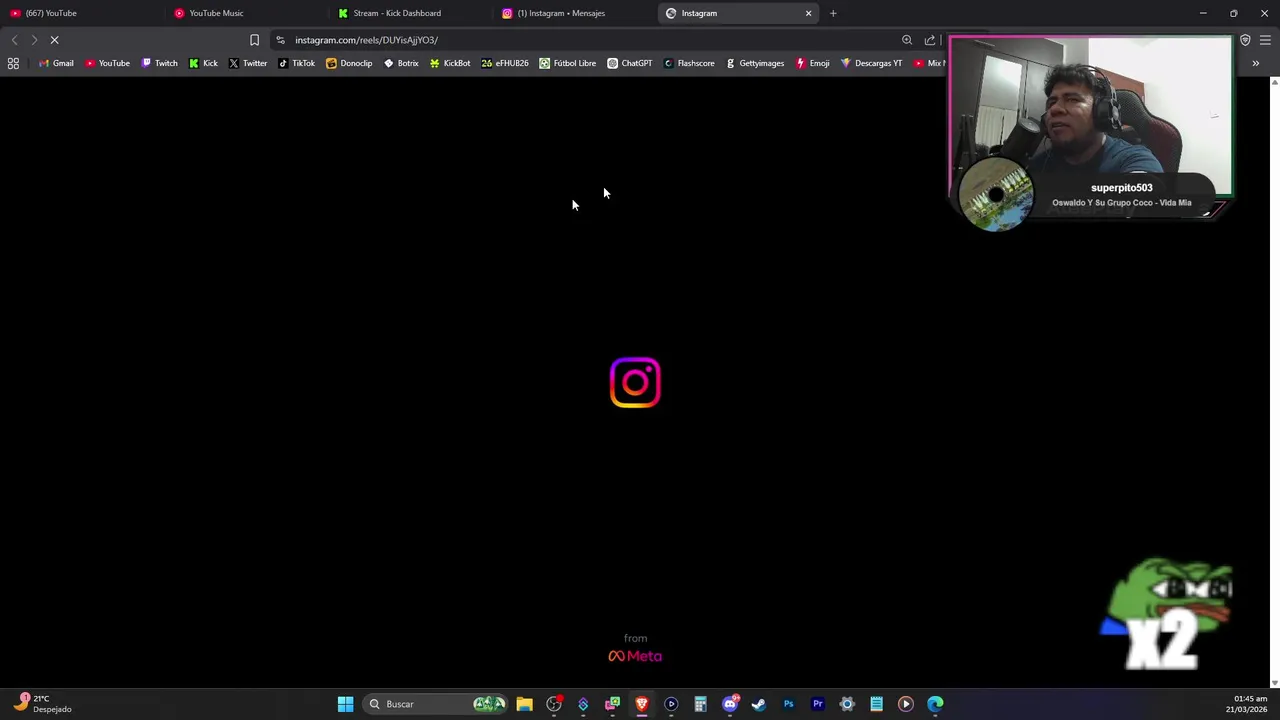This screenshot has width=1280, height=720.
Task: Open the apps grid in bookmarks bar
Action: coord(13,63)
